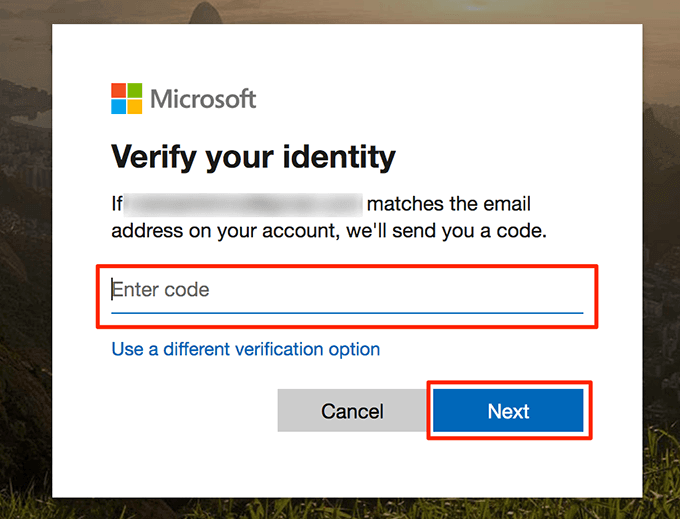Click the background photo right of the dialog
680x519 pixels.
pyautogui.click(x=660, y=260)
